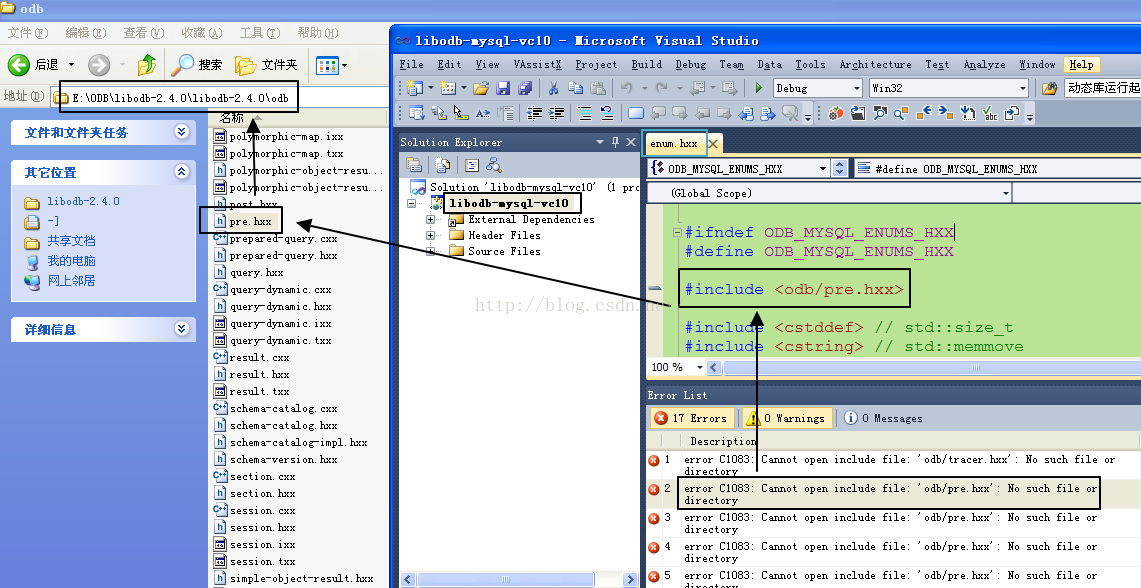Click Show All Files icon in Solution Explorer
1141x588 pixels.
442,165
